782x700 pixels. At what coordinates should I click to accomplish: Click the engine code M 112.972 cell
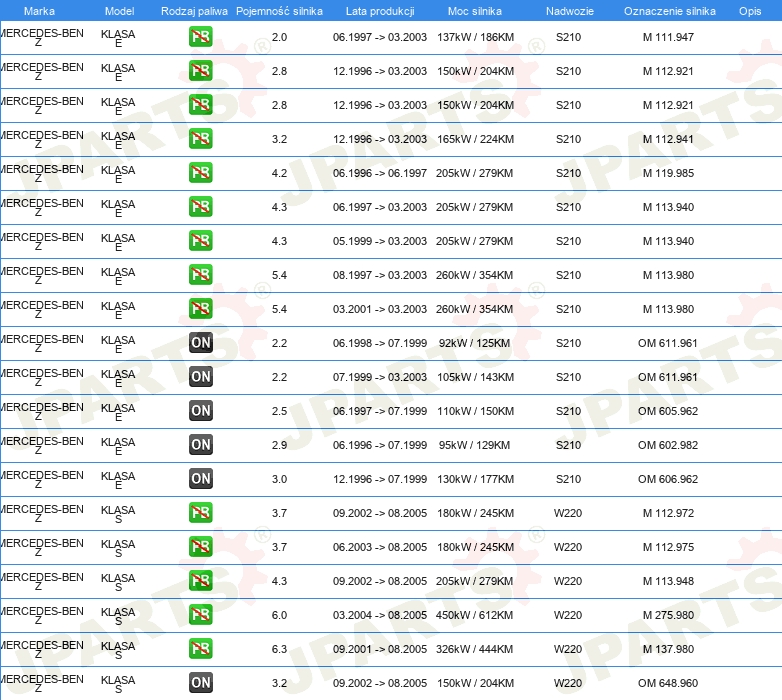click(668, 513)
